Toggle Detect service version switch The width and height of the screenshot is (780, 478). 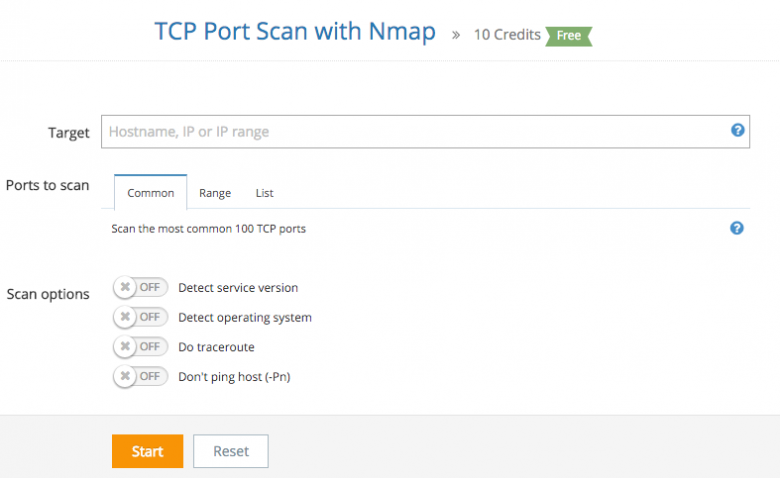pyautogui.click(x=140, y=287)
